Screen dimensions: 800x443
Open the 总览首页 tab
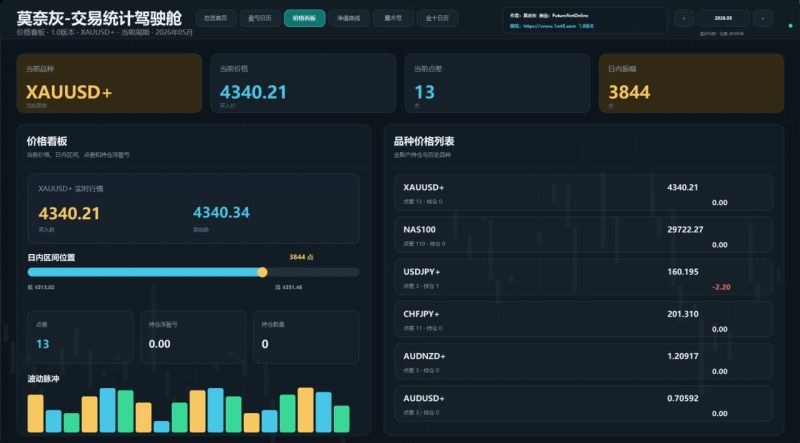[216, 18]
